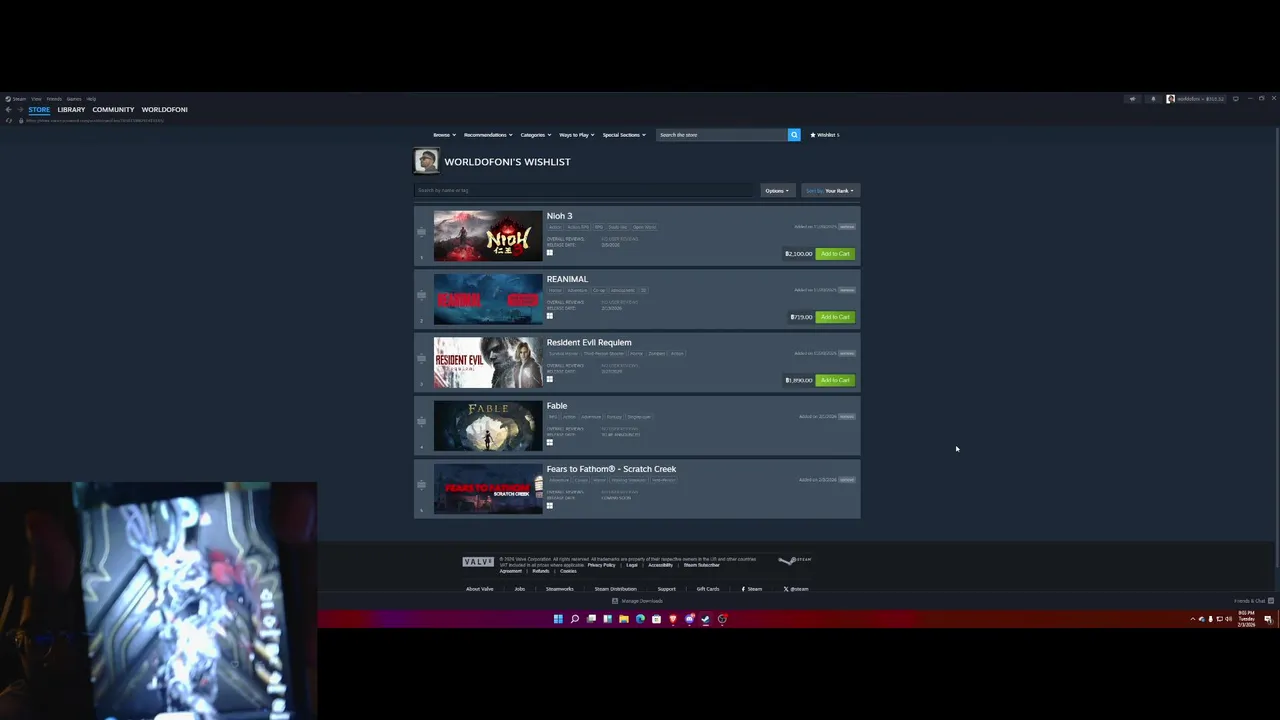Open the Fable game thumbnail
Viewport: 1280px width, 720px height.
488,426
